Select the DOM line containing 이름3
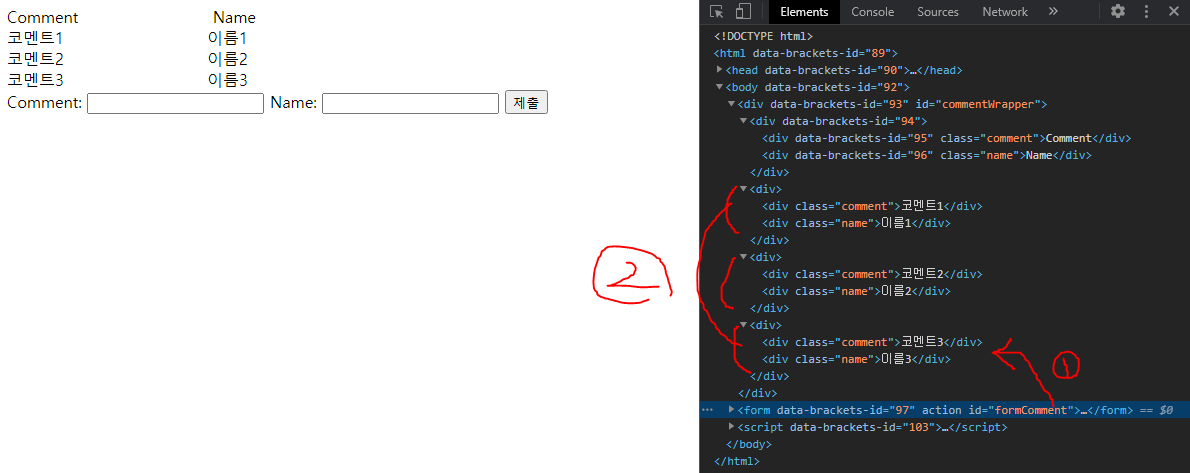This screenshot has height=473, width=1190. pos(856,359)
